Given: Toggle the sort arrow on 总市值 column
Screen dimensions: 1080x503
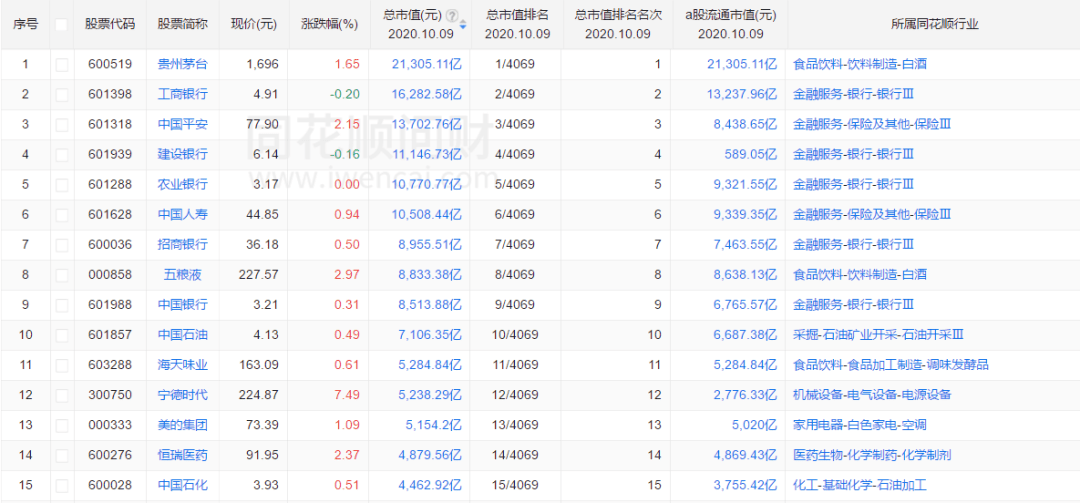Looking at the screenshot, I should [x=463, y=25].
